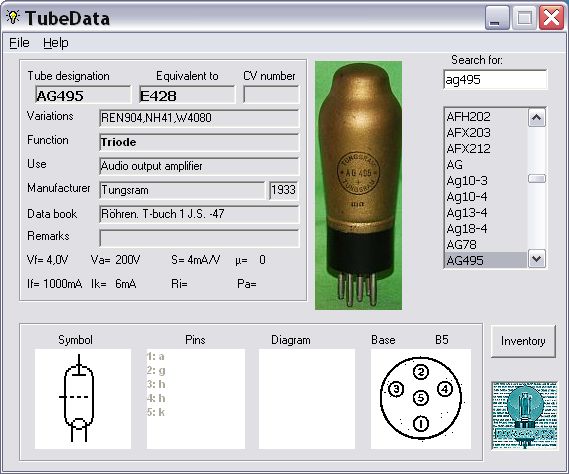Screen dimensions: 569x474
Task: Click the tube logo image below Inventory
Action: (524, 416)
